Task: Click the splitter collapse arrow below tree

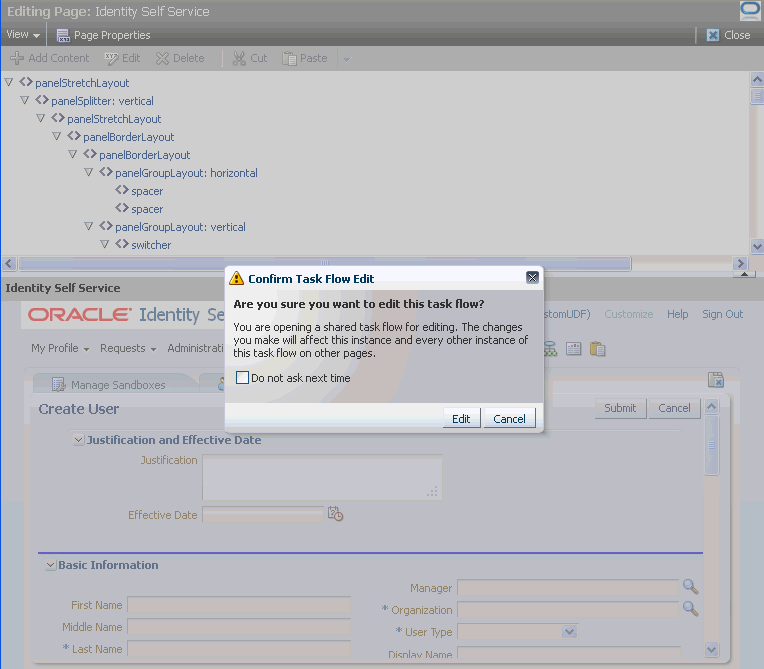Action: 744,274
